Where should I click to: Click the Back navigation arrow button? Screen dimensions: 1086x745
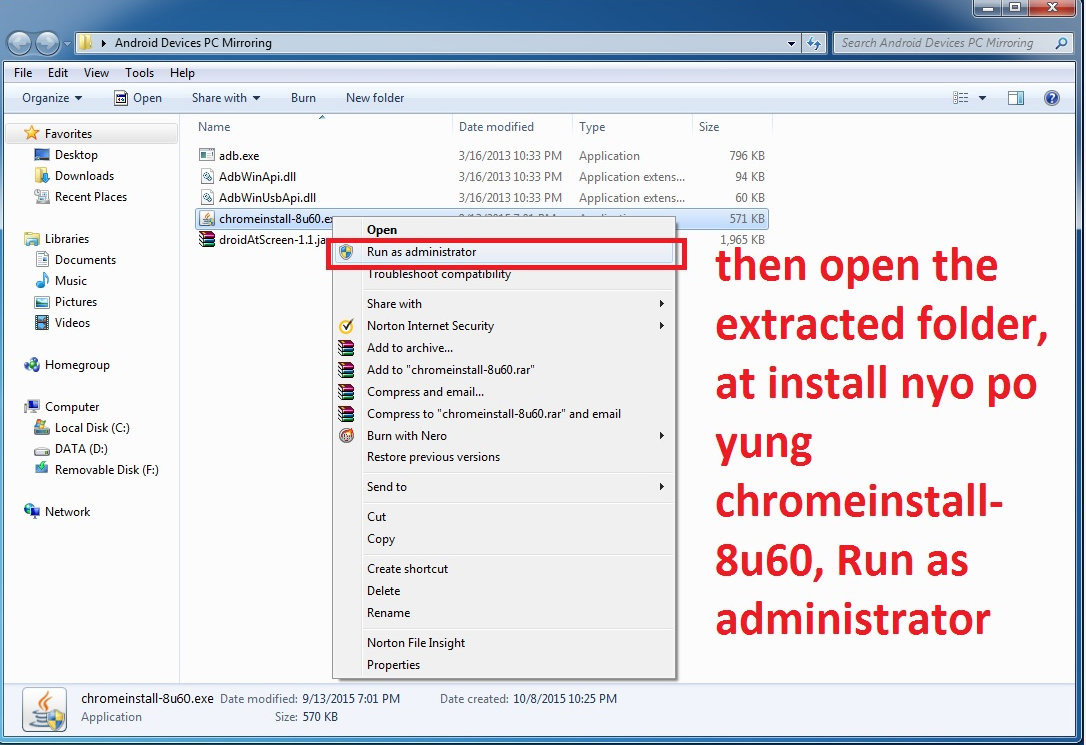(19, 44)
